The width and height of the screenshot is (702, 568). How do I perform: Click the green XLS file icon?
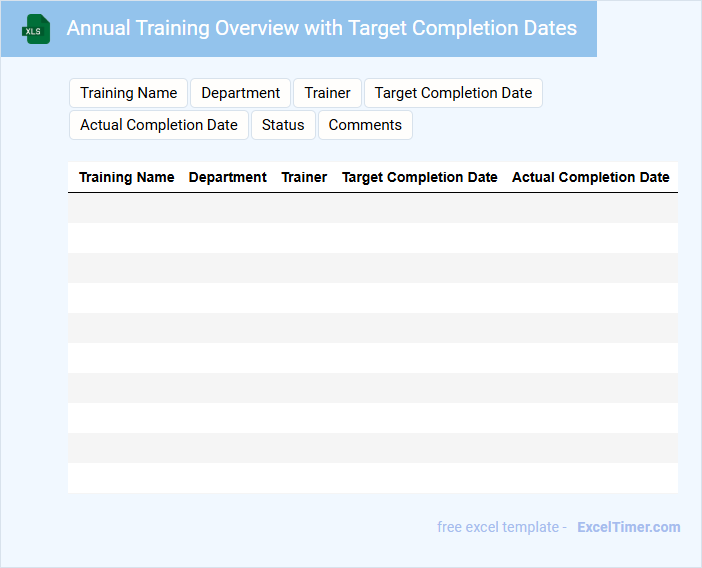pyautogui.click(x=36, y=29)
